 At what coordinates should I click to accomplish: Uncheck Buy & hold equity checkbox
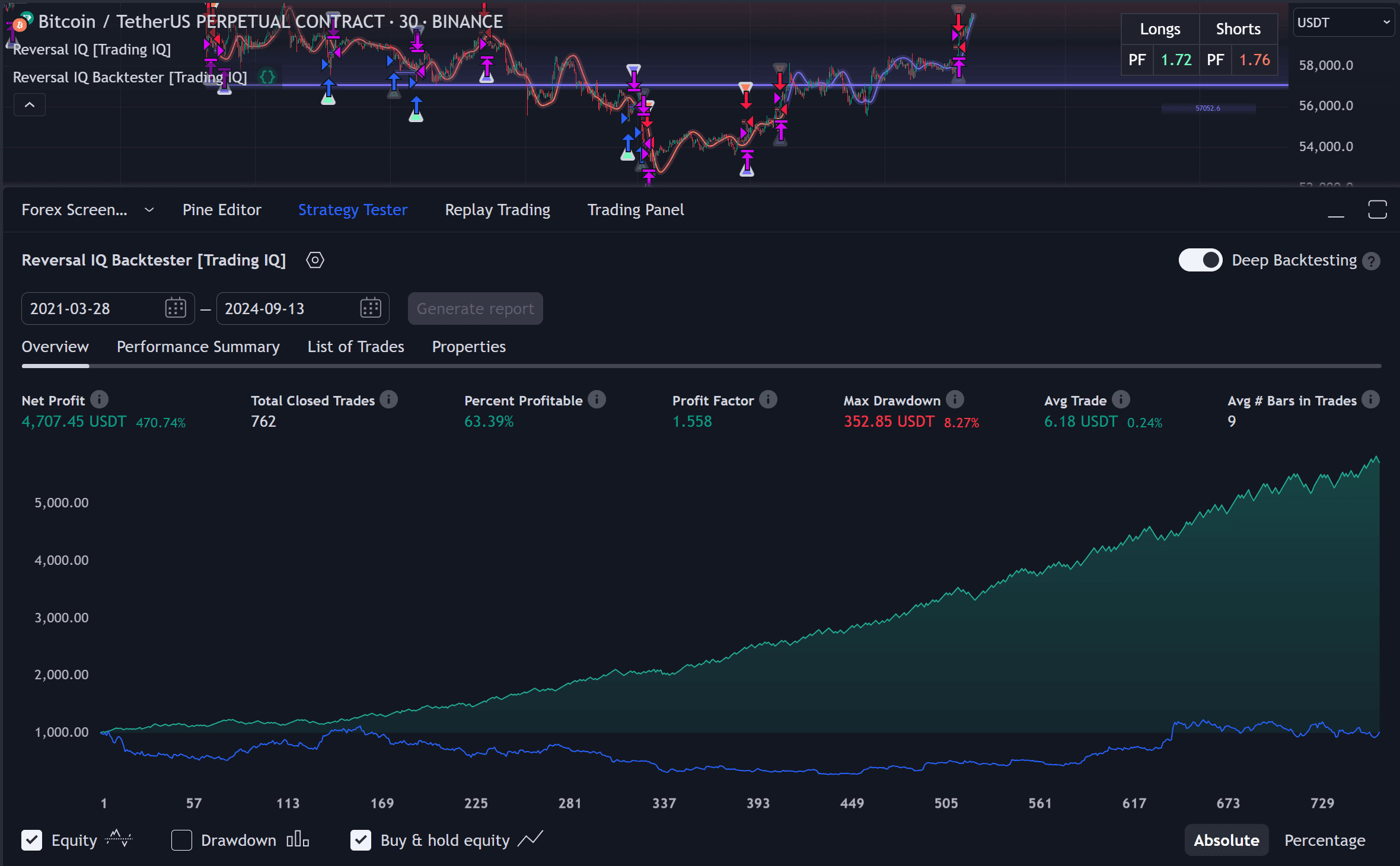(x=361, y=840)
